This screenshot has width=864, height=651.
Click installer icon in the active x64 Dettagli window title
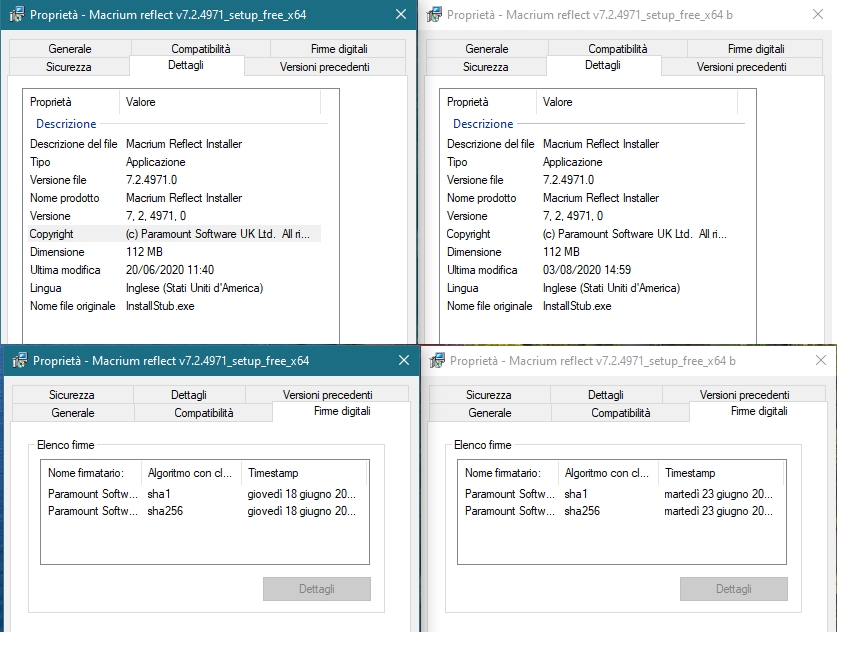[17, 14]
